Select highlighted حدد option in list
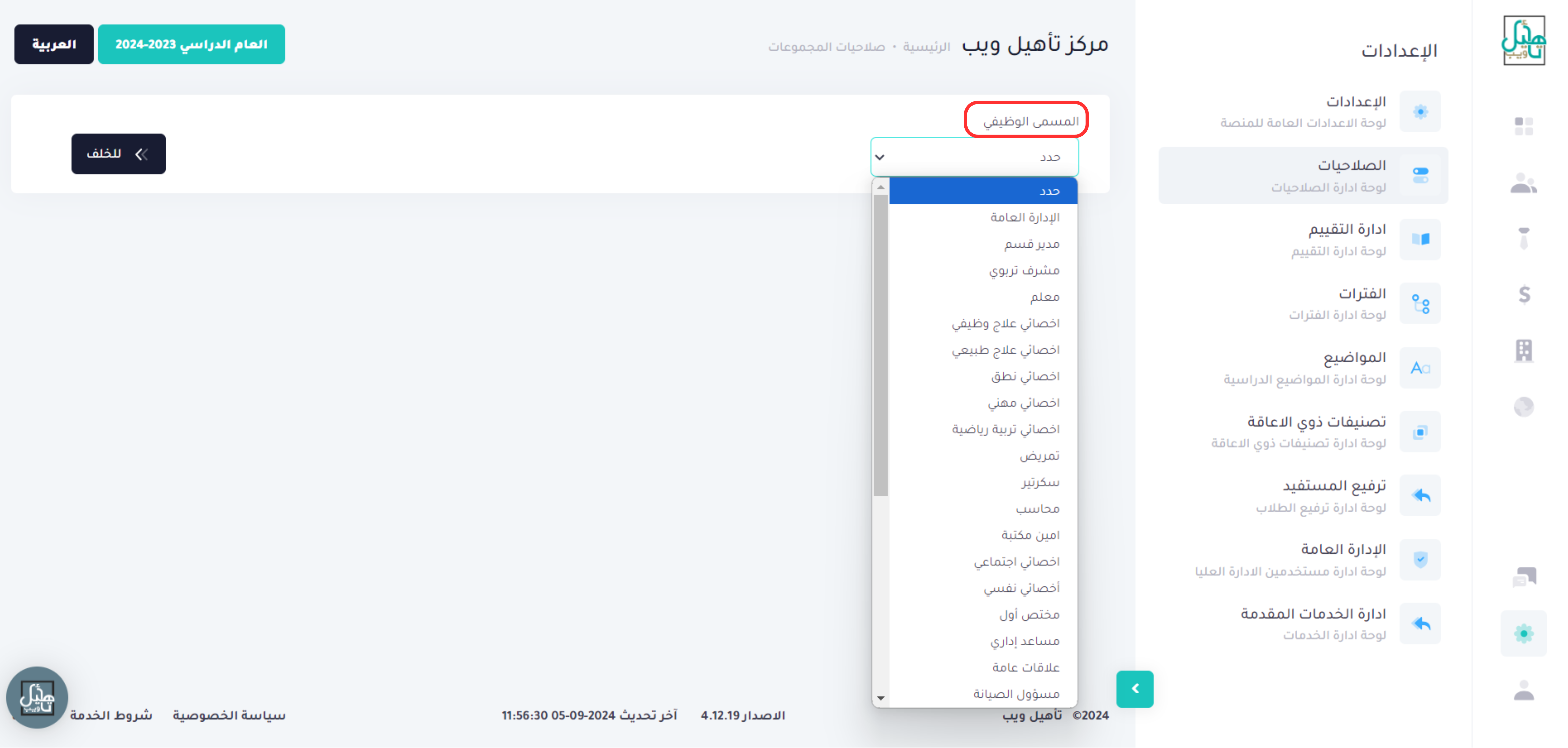This screenshot has width=1568, height=748. click(983, 191)
